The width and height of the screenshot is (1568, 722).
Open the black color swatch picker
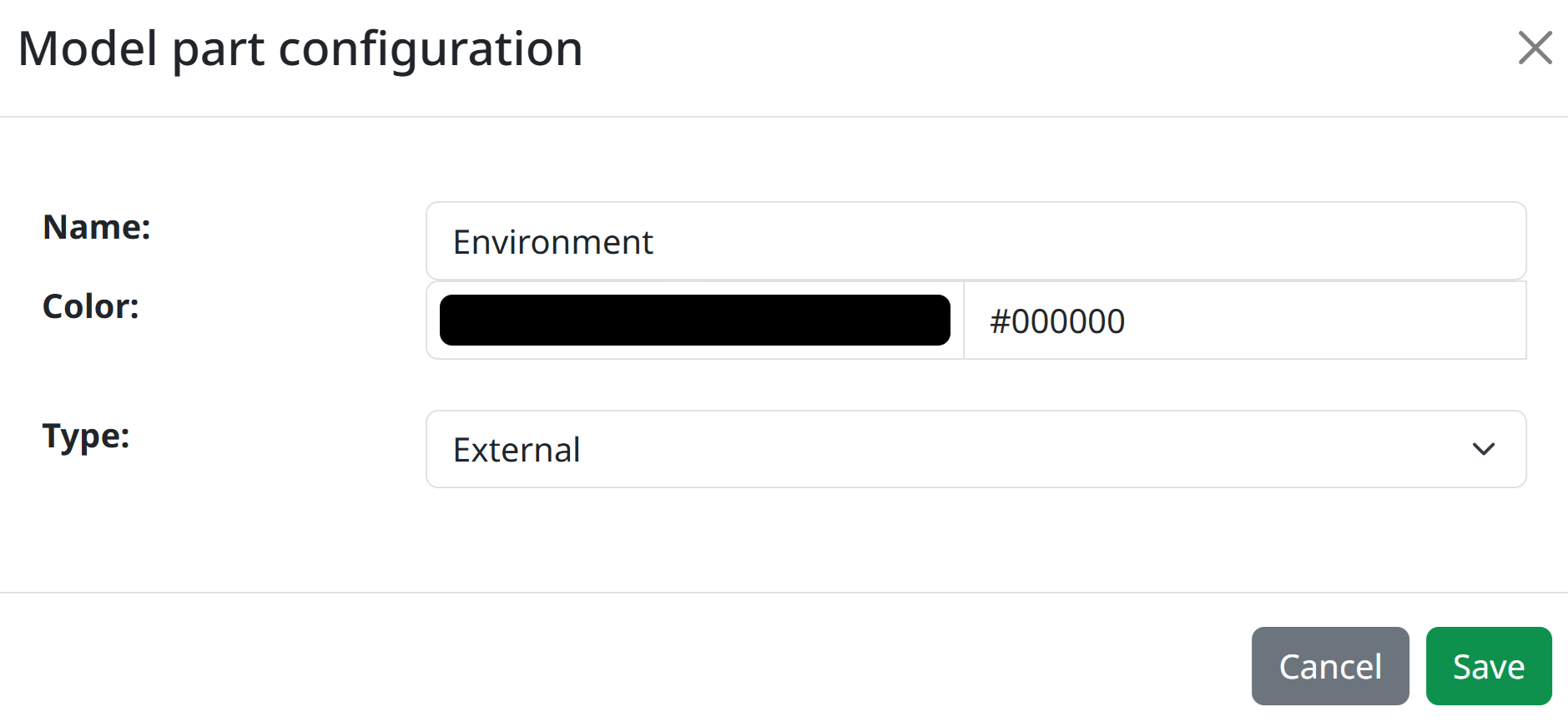pyautogui.click(x=694, y=321)
